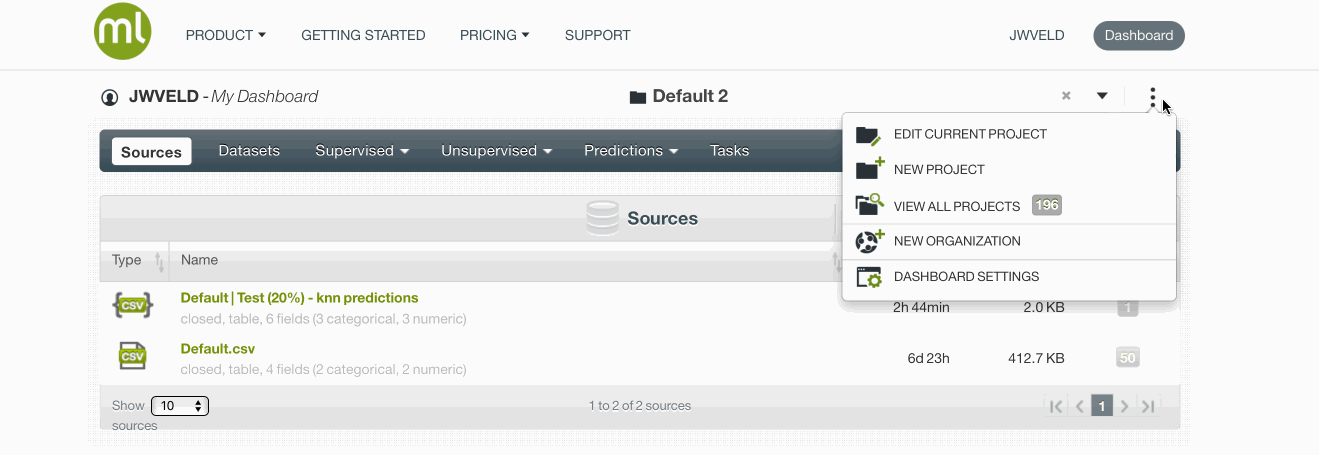Click the dashboard settings gear icon
This screenshot has width=1319, height=455.
click(869, 277)
